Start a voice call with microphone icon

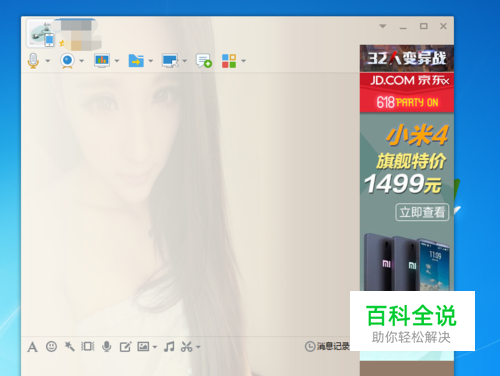point(33,61)
